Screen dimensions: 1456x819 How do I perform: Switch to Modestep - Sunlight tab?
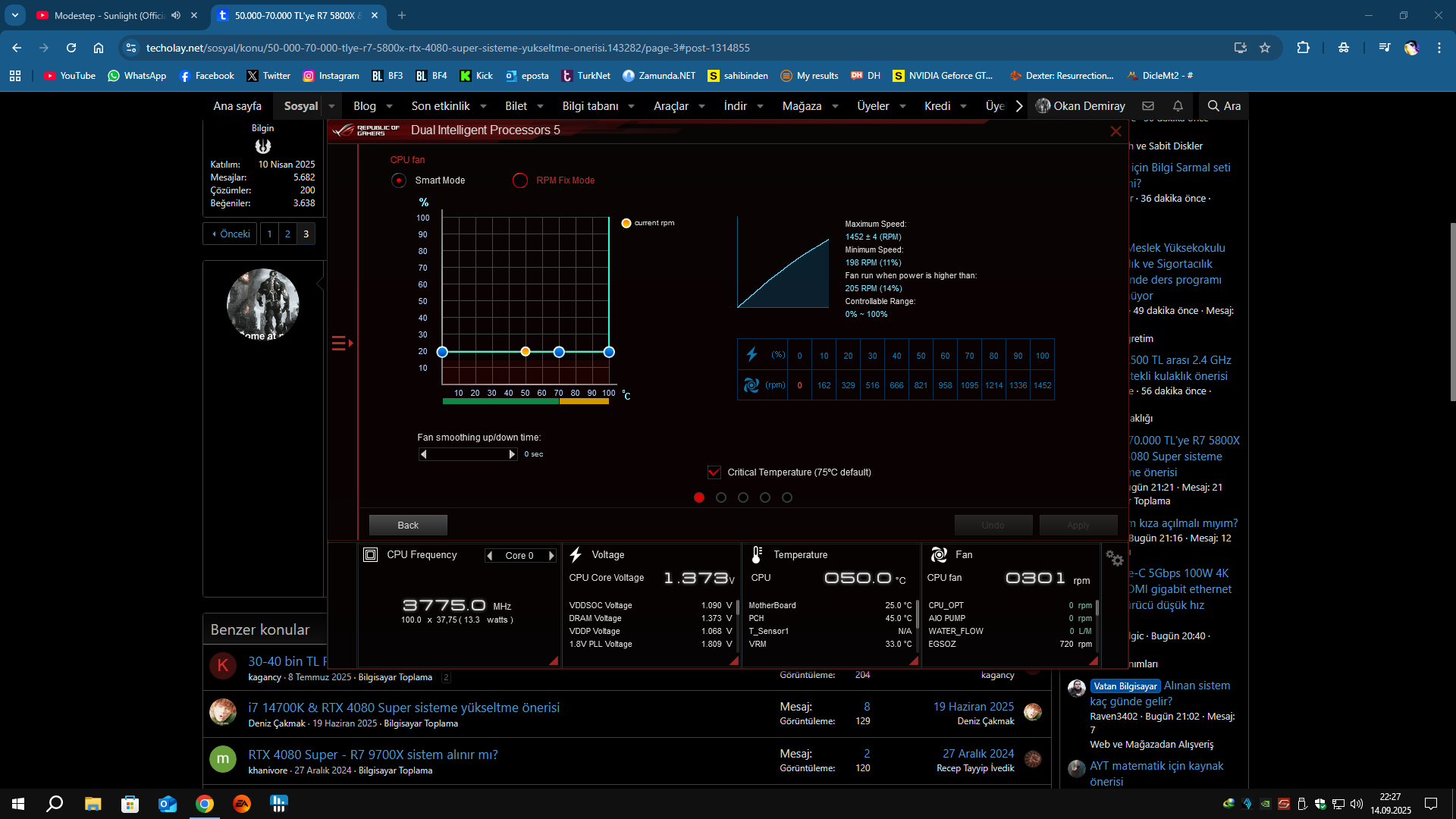(x=110, y=15)
